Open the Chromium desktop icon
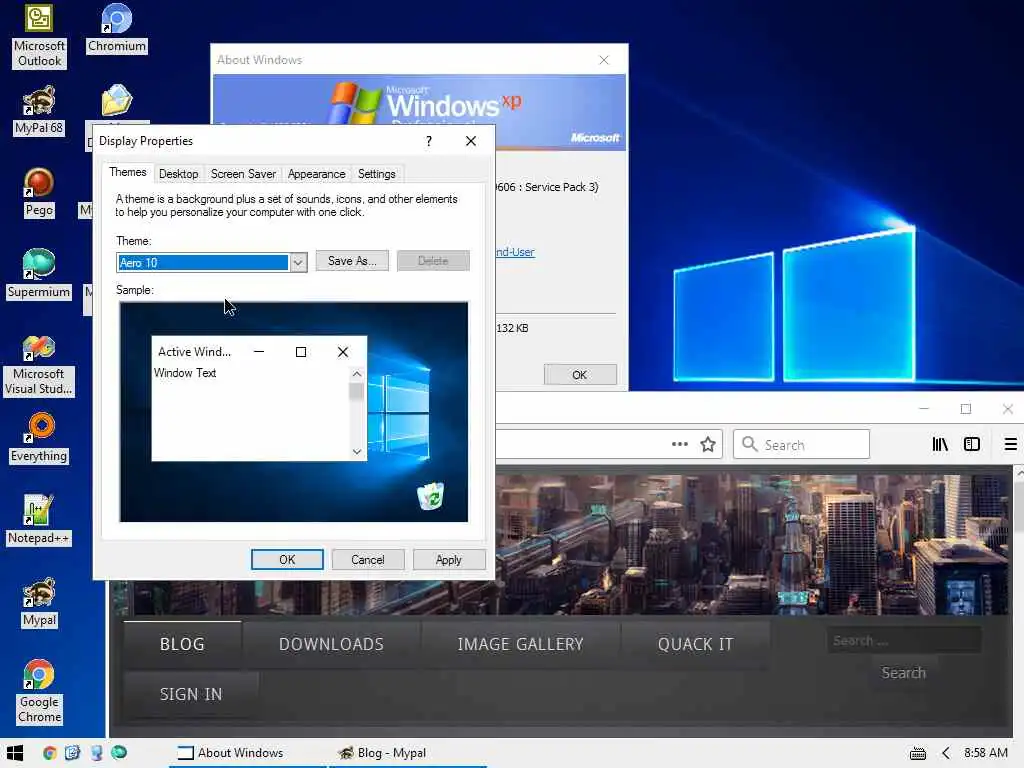 point(117,28)
